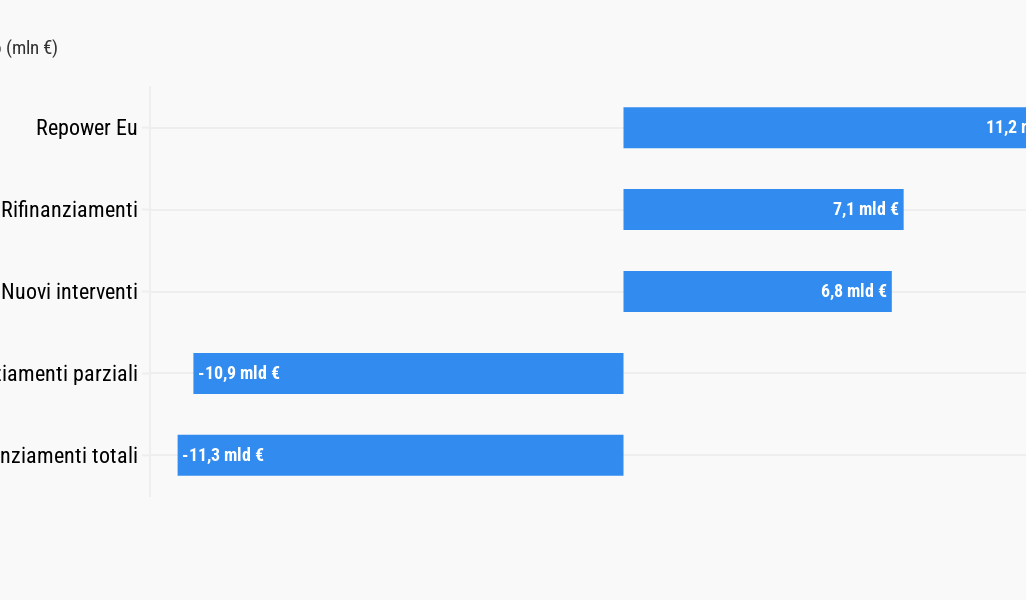Viewport: 1026px width, 600px height.
Task: Click the vertical axis line of the chart
Action: pos(150,291)
